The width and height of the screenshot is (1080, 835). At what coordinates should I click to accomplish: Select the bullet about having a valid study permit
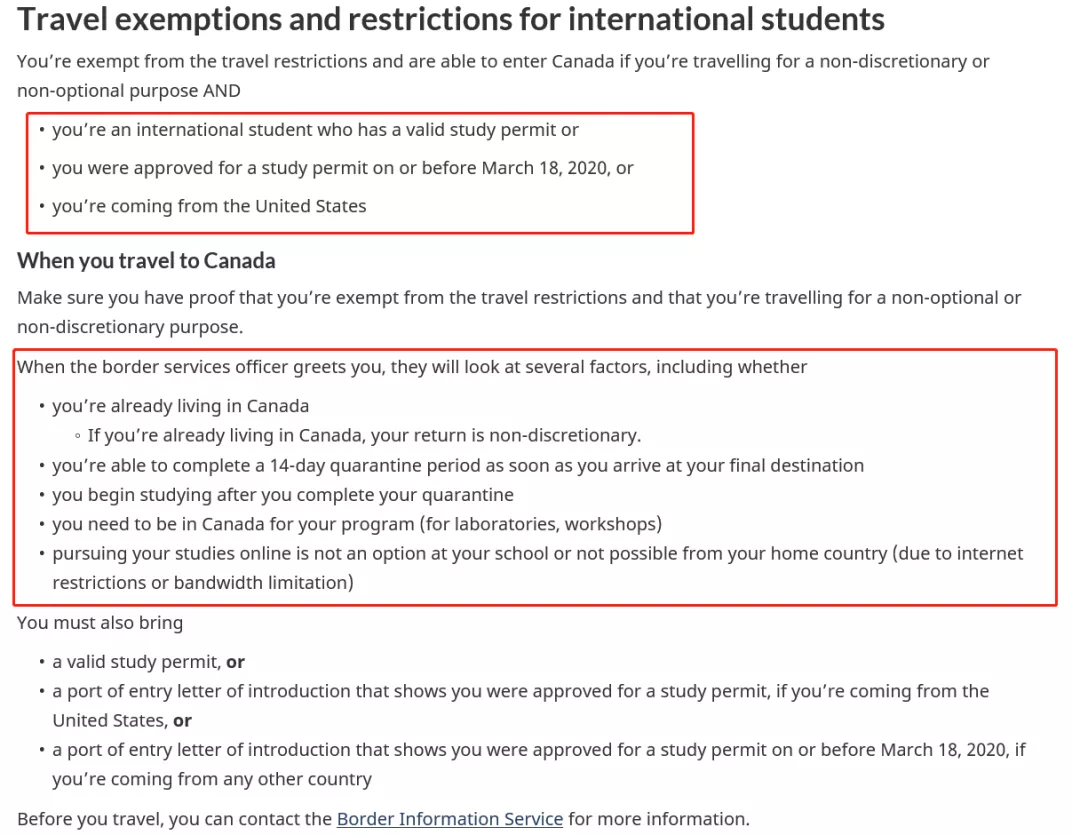[x=315, y=130]
